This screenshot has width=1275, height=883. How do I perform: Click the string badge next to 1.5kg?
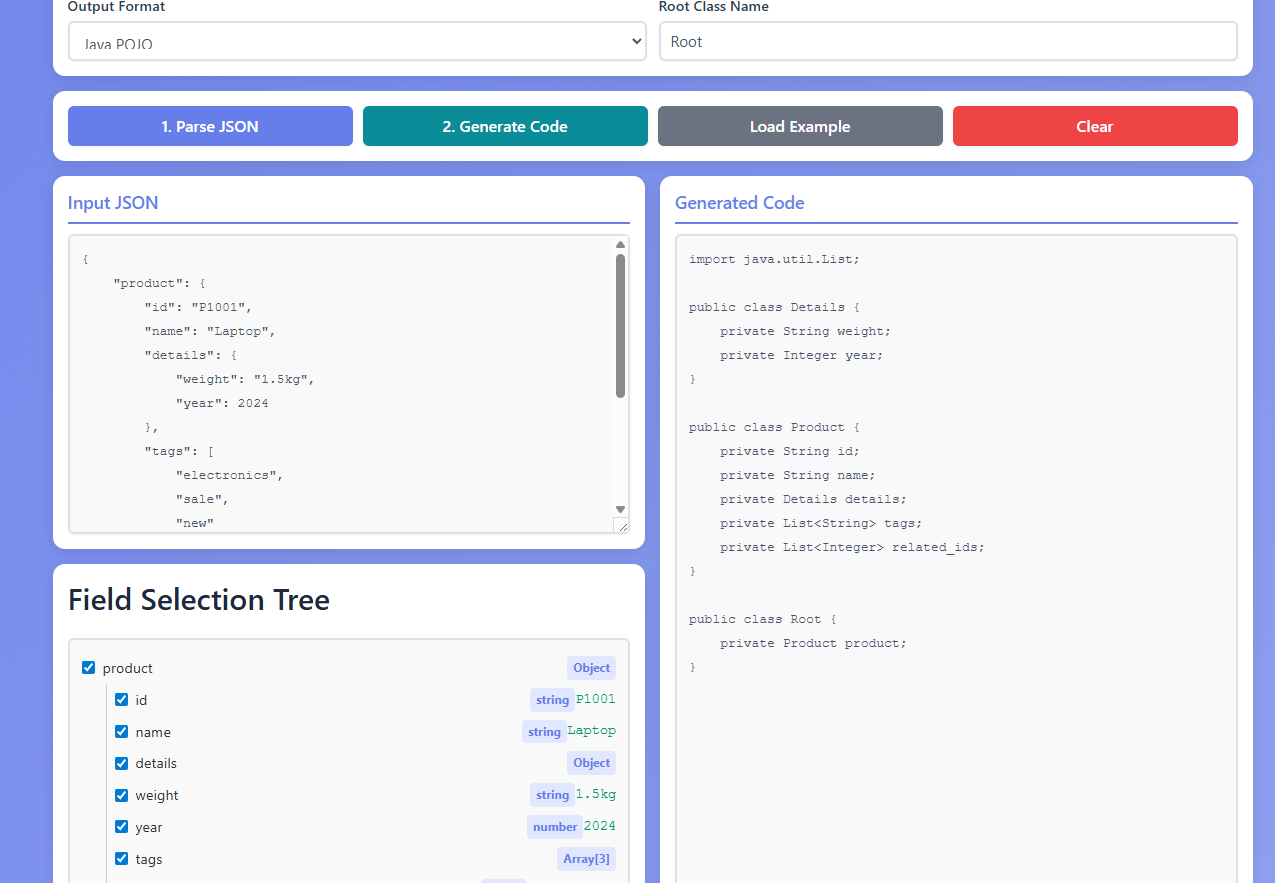click(x=552, y=795)
